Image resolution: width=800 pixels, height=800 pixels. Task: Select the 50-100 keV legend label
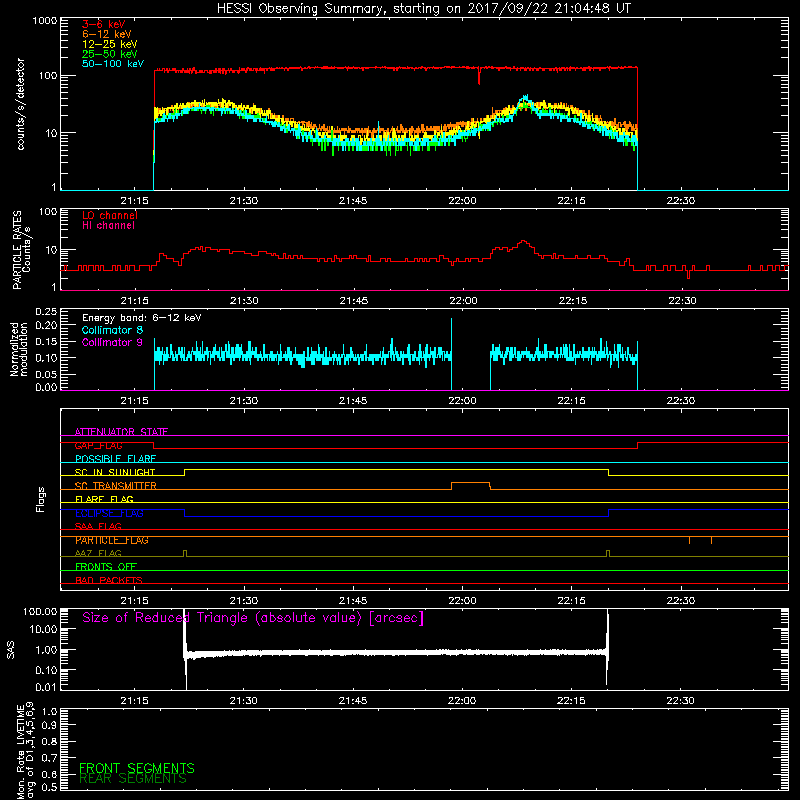113,64
